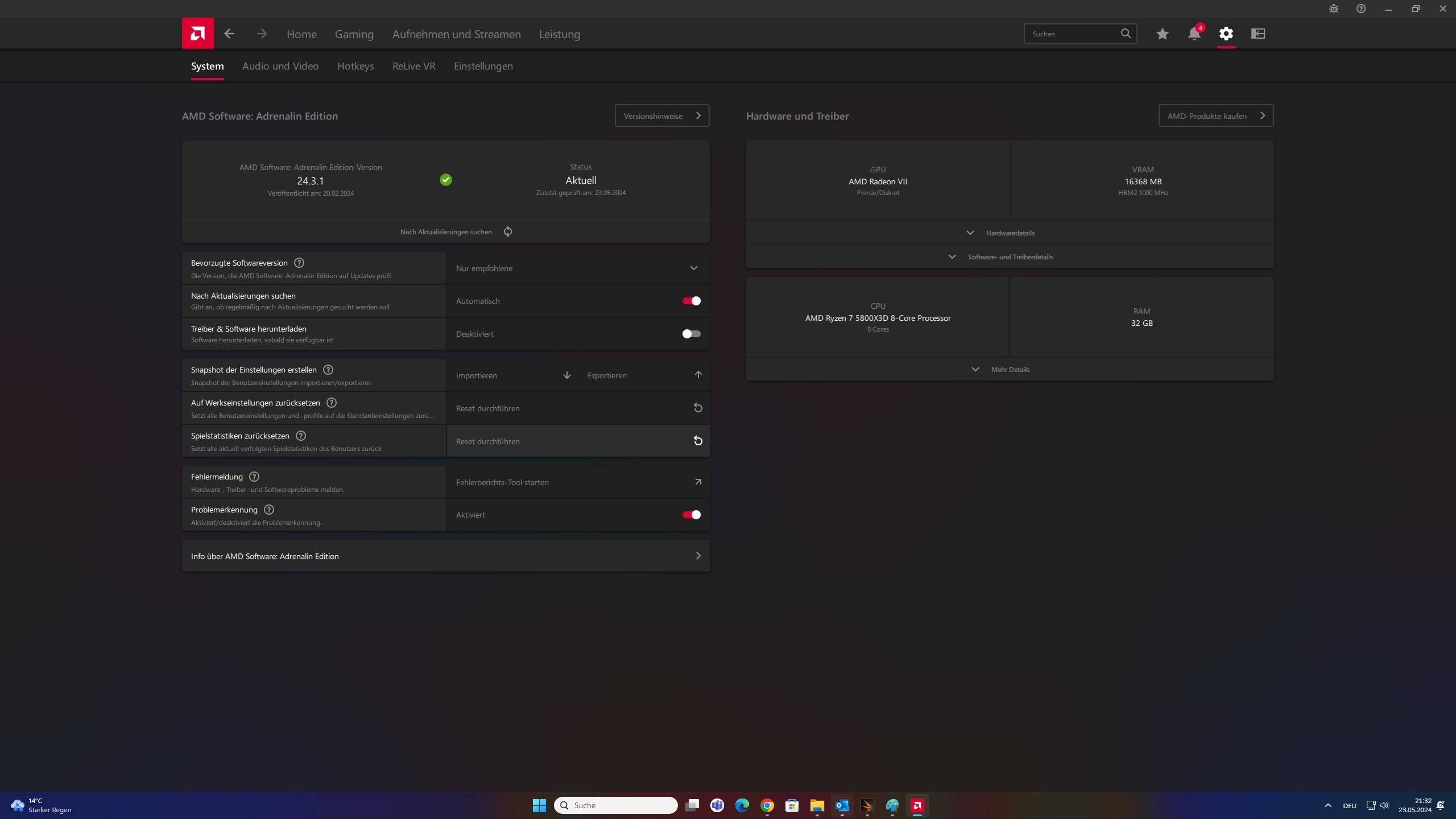The width and height of the screenshot is (1456, 819).
Task: Expand Software- und Treiberdetails section
Action: (1010, 257)
